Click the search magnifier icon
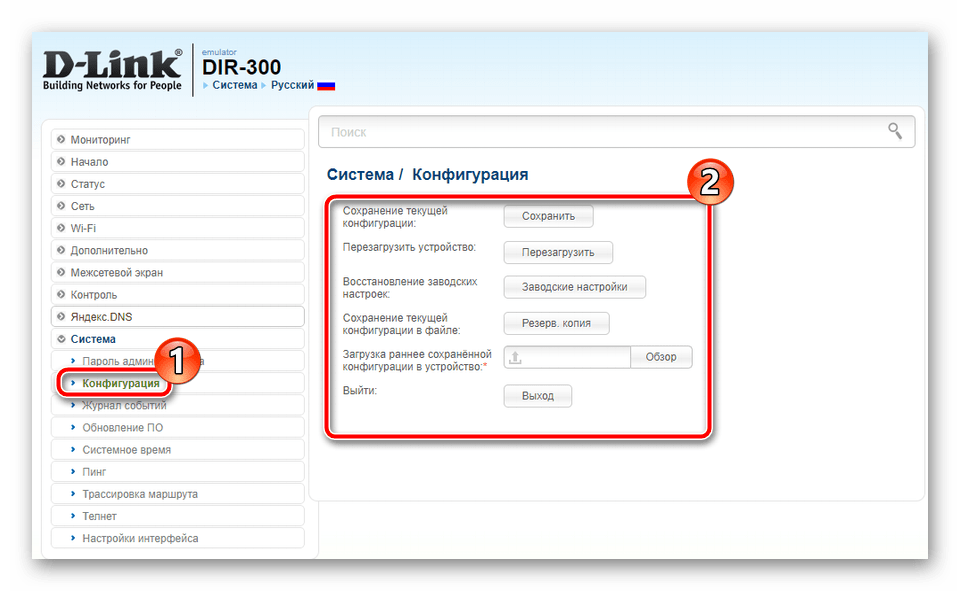Image resolution: width=960 pixels, height=591 pixels. point(894,131)
